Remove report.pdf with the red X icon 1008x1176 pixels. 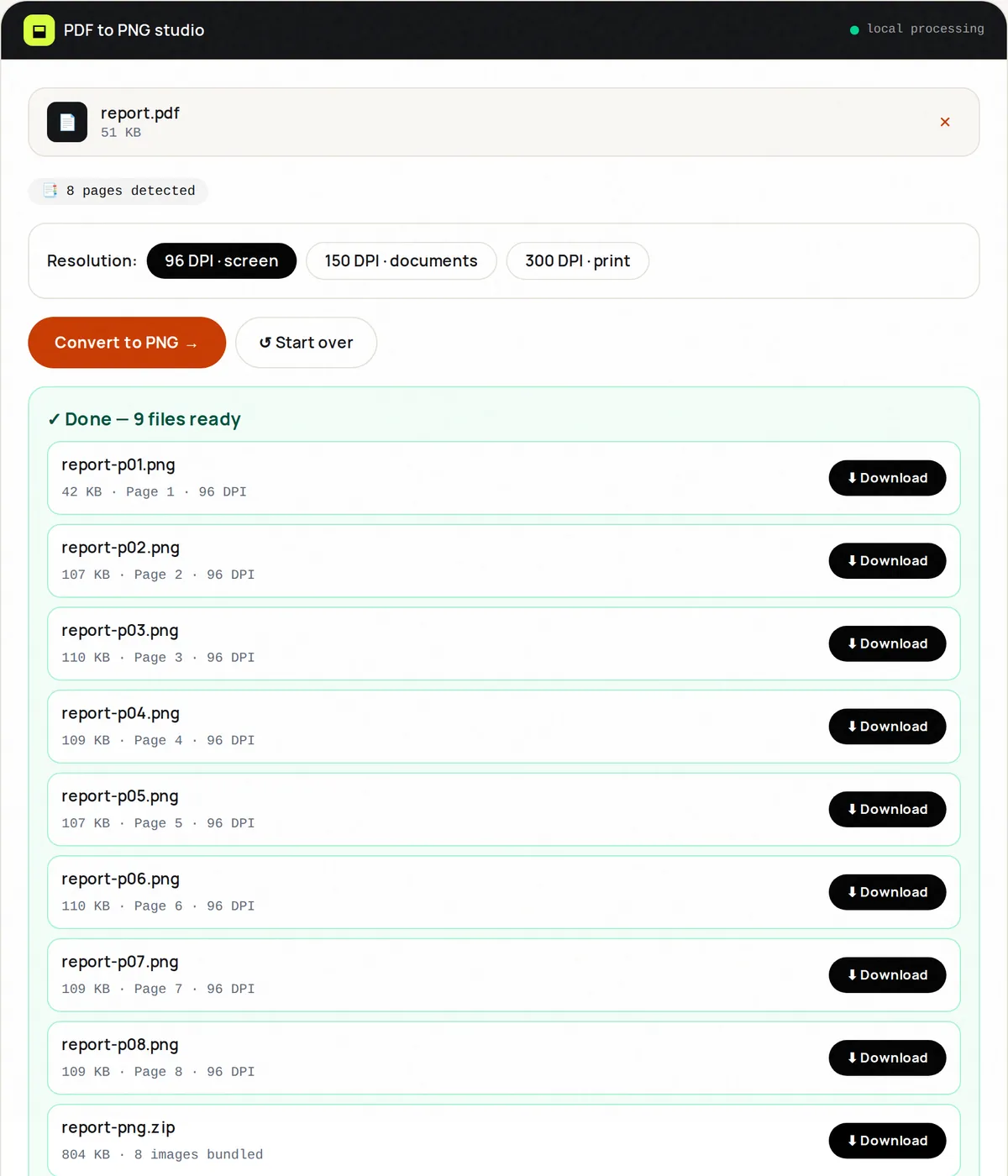click(x=945, y=122)
